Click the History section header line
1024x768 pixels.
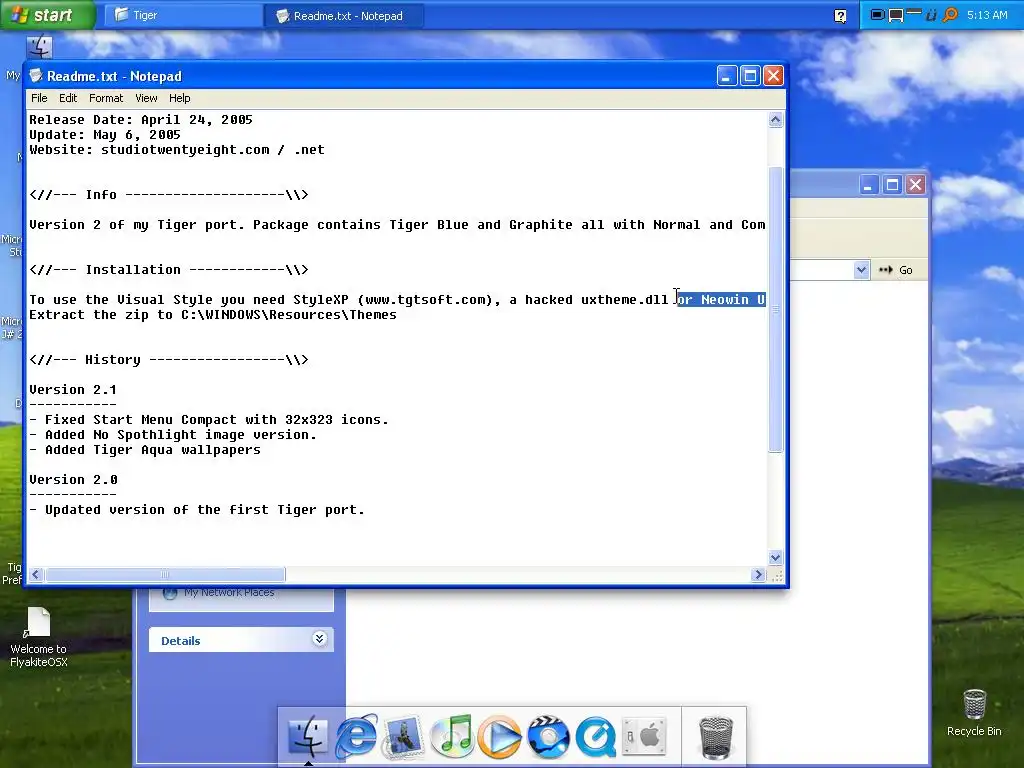168,360
